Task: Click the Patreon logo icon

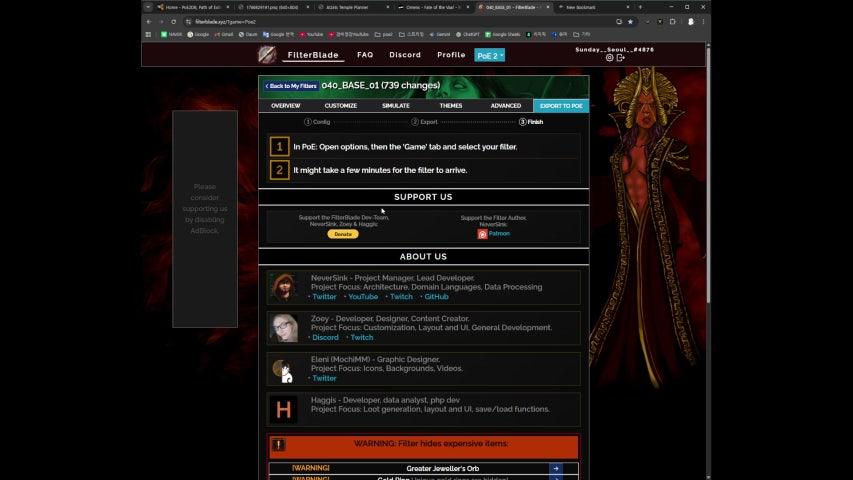Action: click(482, 234)
